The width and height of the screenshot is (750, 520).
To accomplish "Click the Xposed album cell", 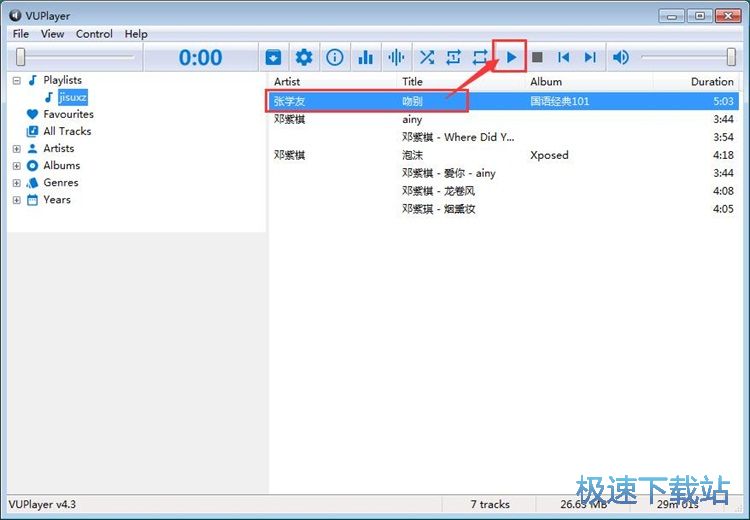I will tap(549, 155).
